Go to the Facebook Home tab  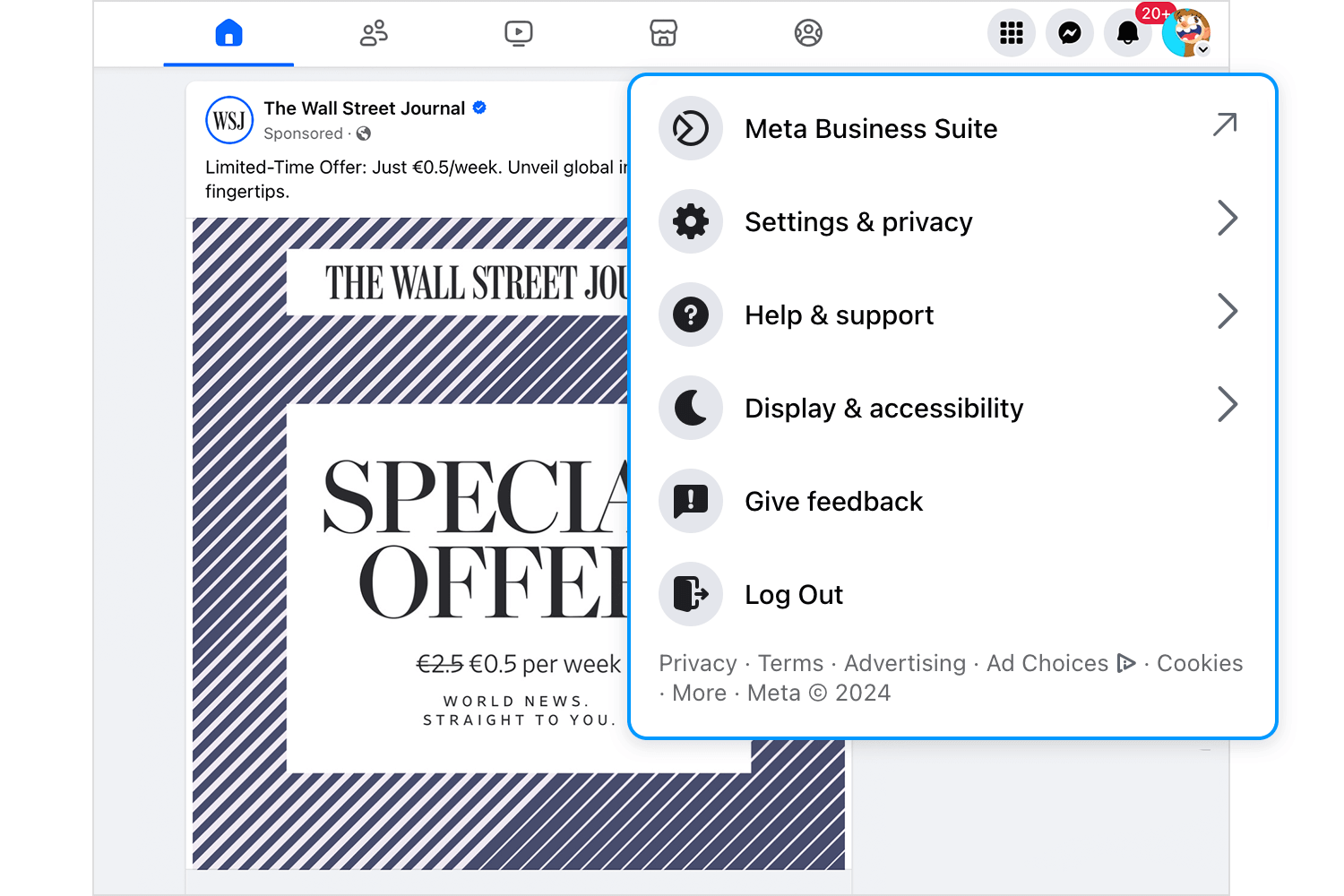point(229,33)
